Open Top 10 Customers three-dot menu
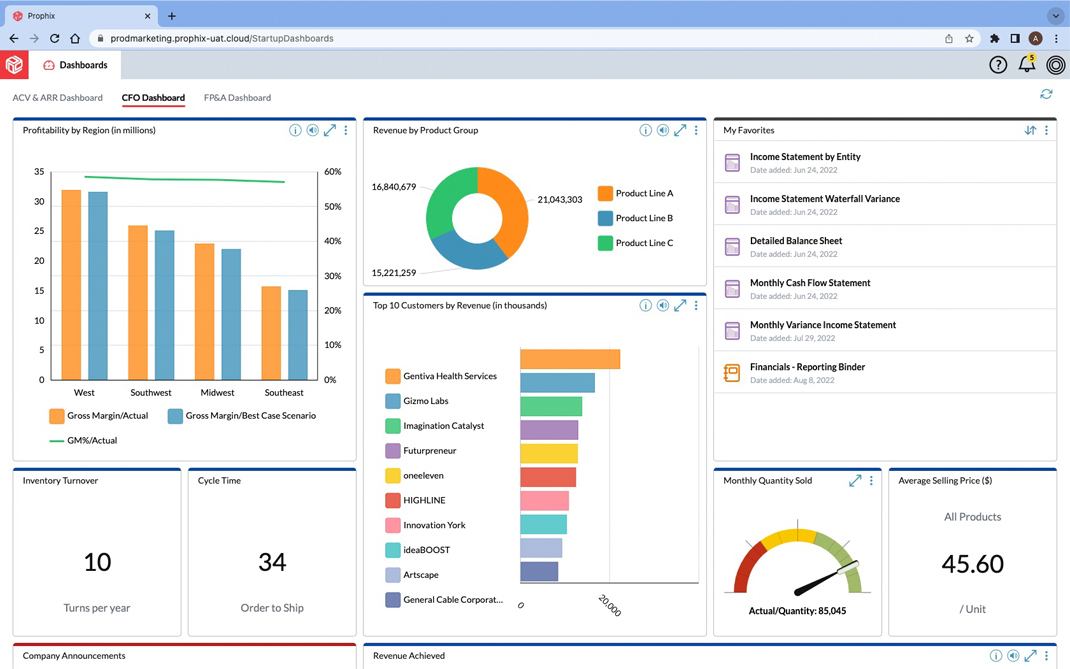Viewport: 1070px width, 669px height. click(x=696, y=305)
